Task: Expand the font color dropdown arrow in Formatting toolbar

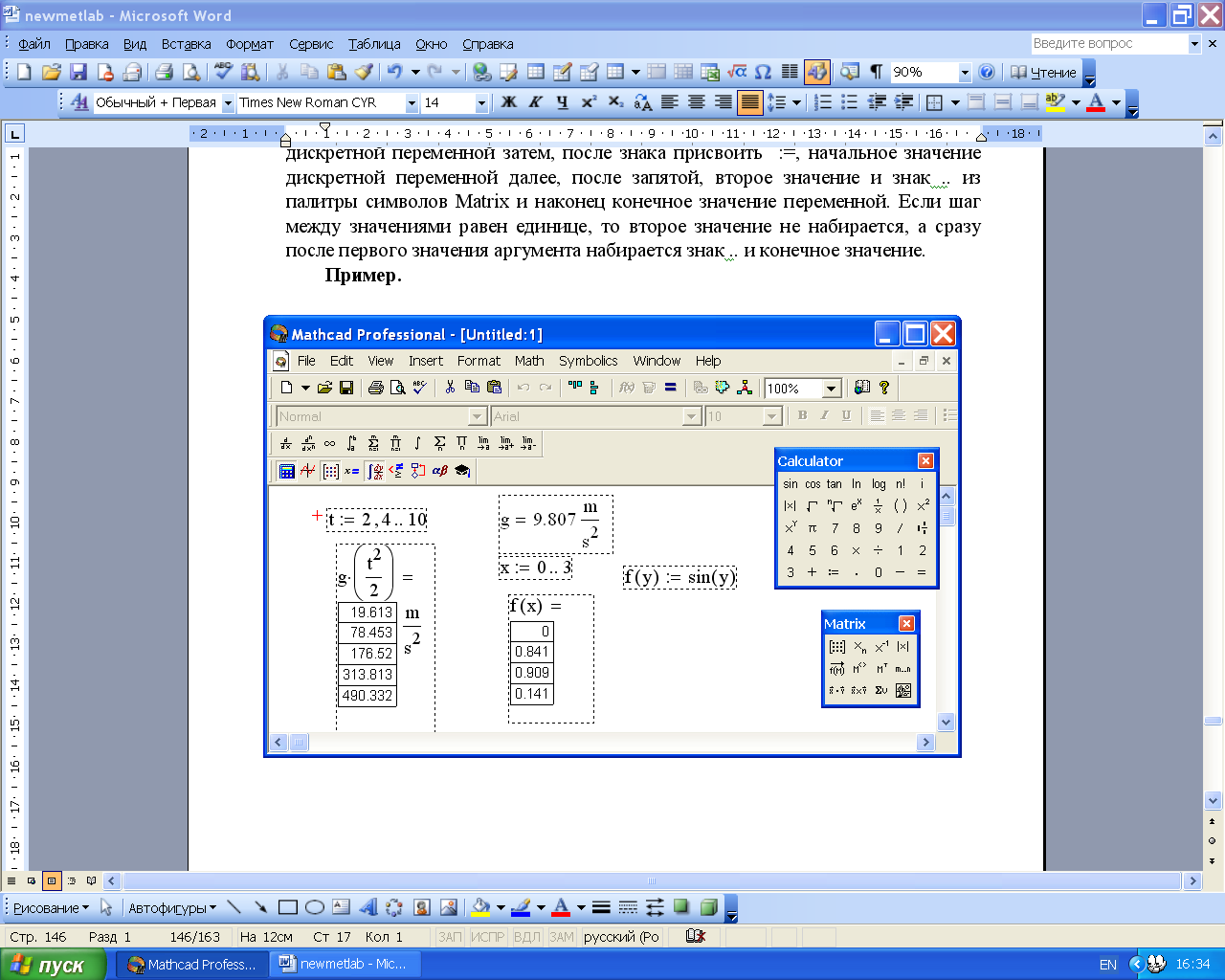Action: 1116,102
